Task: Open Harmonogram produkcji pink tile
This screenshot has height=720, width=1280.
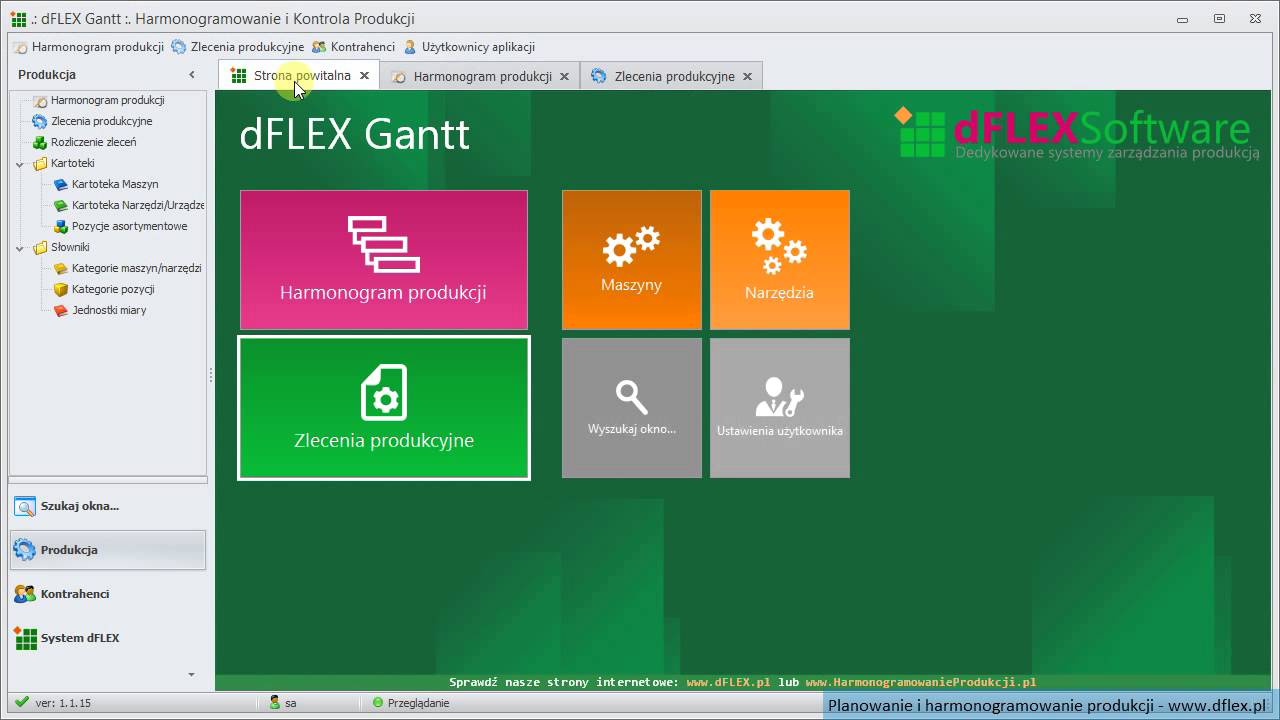Action: point(384,260)
